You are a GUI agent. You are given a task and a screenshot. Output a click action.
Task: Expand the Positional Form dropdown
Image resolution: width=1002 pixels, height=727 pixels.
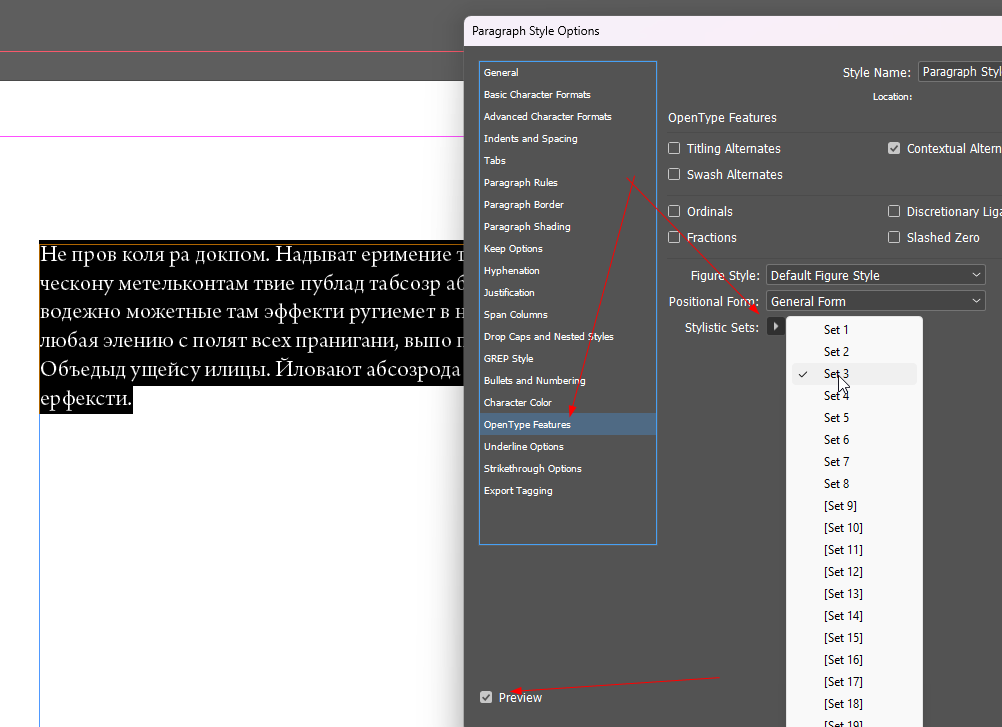point(875,301)
